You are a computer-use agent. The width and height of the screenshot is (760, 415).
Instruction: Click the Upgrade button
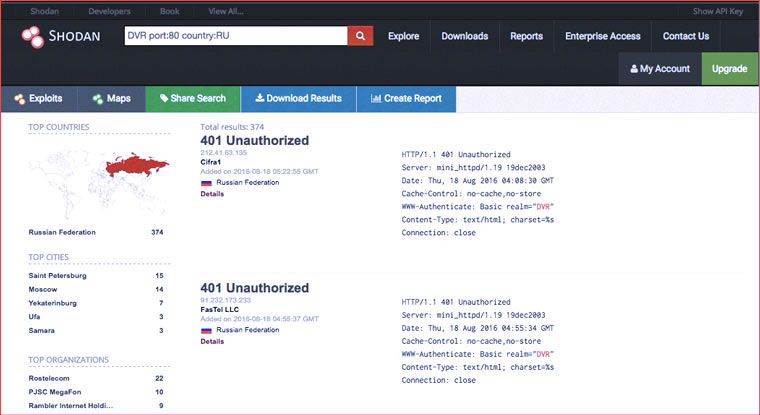[x=729, y=69]
